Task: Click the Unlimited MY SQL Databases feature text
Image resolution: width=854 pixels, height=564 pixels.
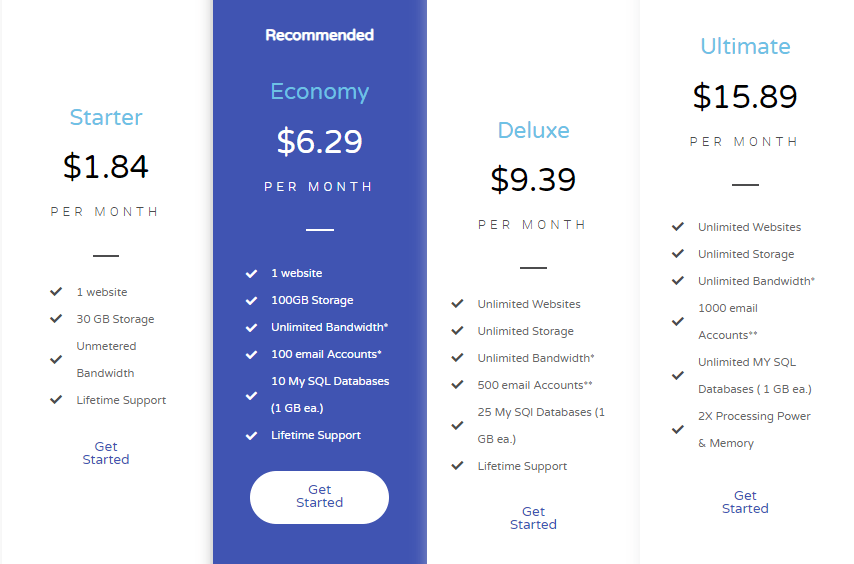Action: [755, 376]
